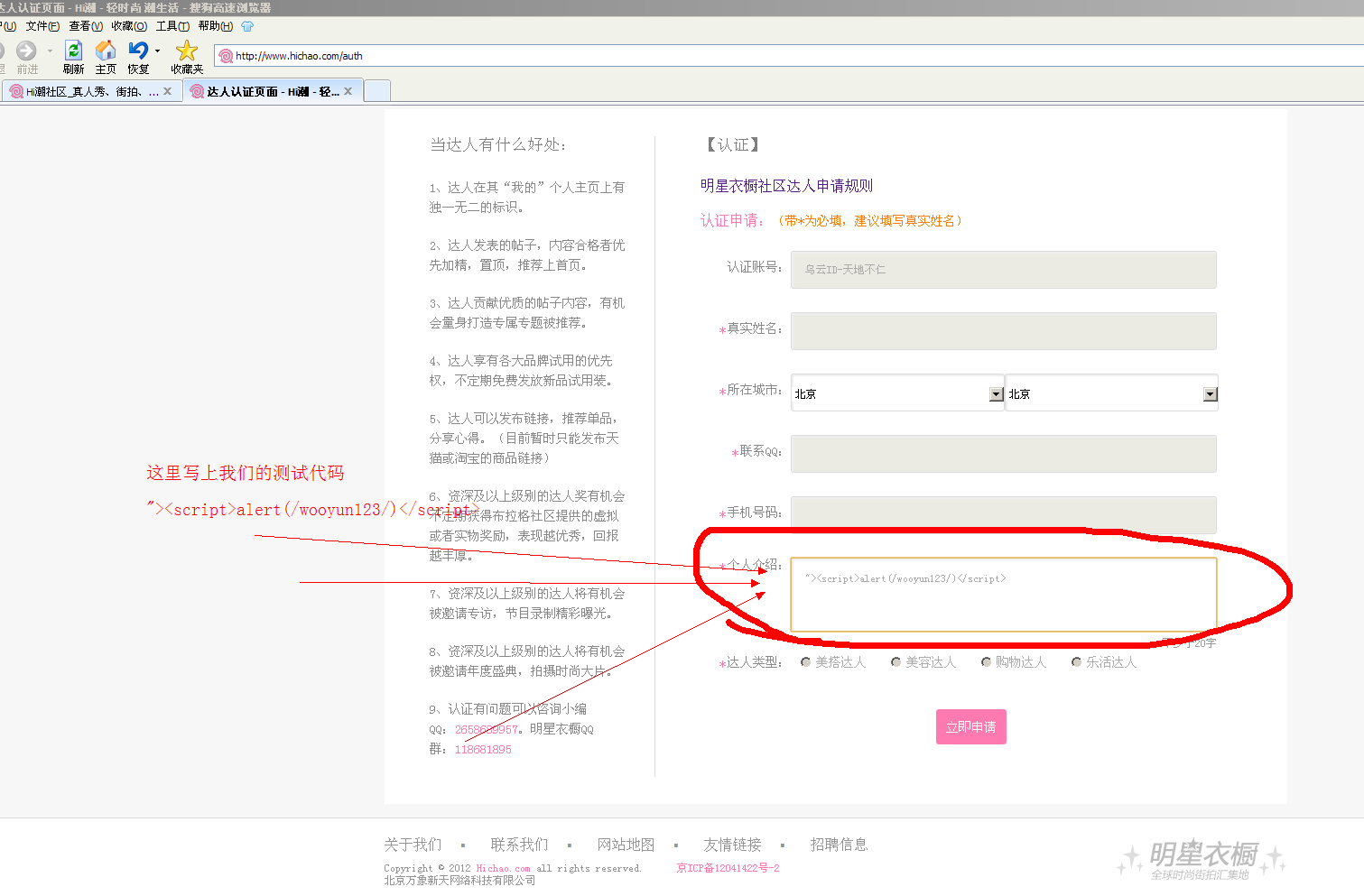Click the 联系QQ input field
Screen dimensions: 1364x896
click(1003, 454)
